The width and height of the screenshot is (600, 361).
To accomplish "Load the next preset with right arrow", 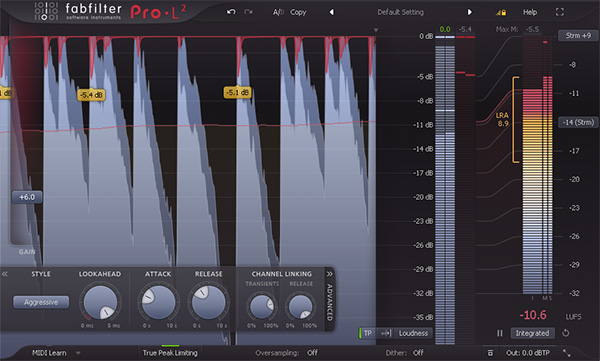I will [x=470, y=12].
